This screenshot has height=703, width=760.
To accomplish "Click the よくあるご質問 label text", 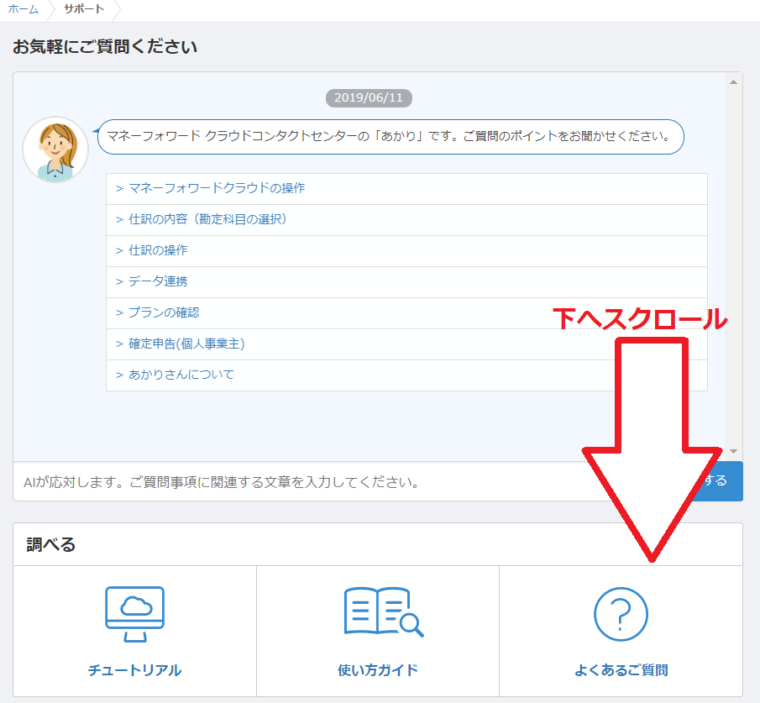I will coord(621,670).
